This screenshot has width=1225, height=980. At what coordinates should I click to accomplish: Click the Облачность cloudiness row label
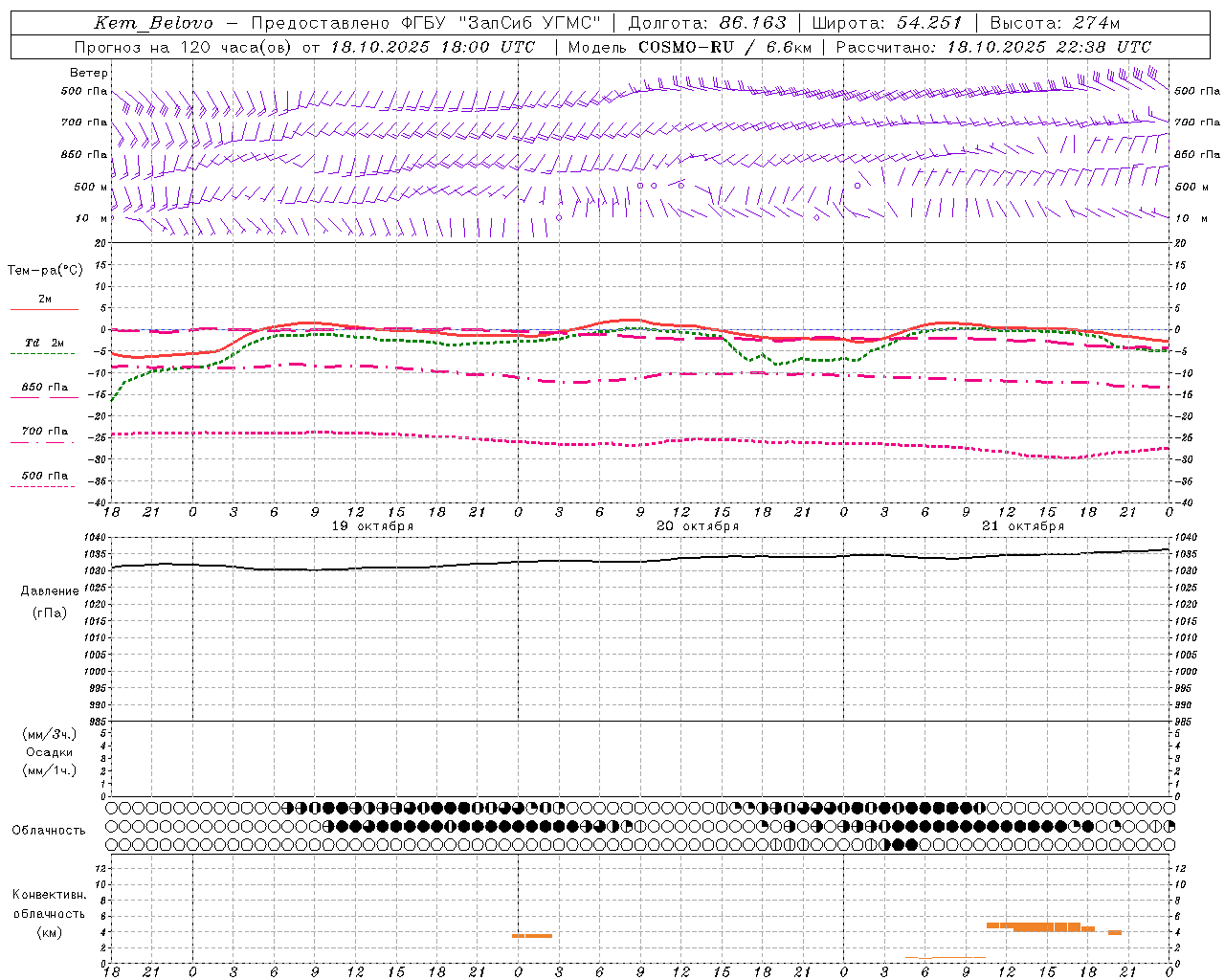pos(49,830)
